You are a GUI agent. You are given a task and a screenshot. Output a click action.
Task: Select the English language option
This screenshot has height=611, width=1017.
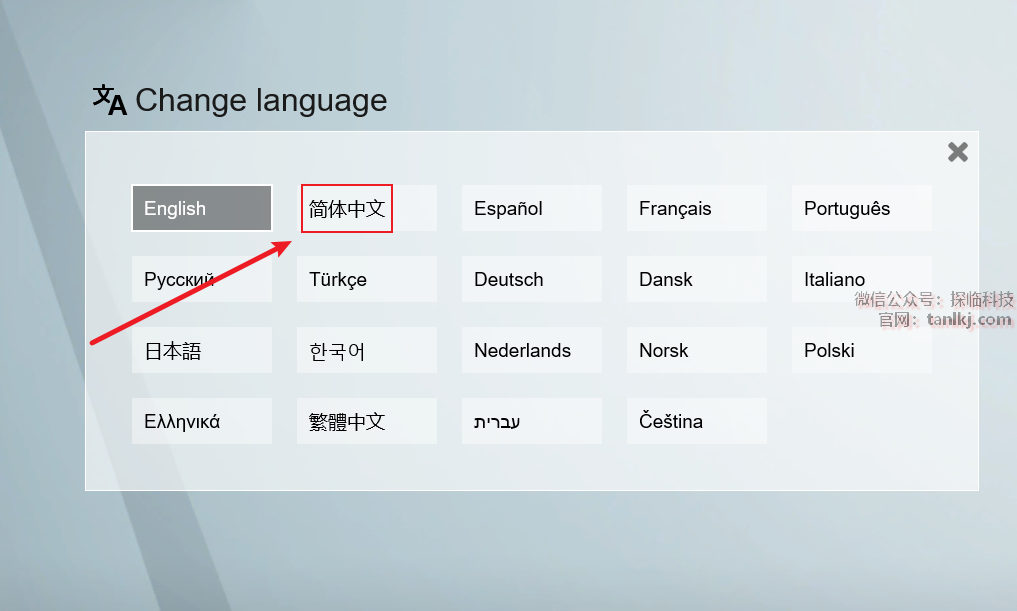[x=201, y=208]
